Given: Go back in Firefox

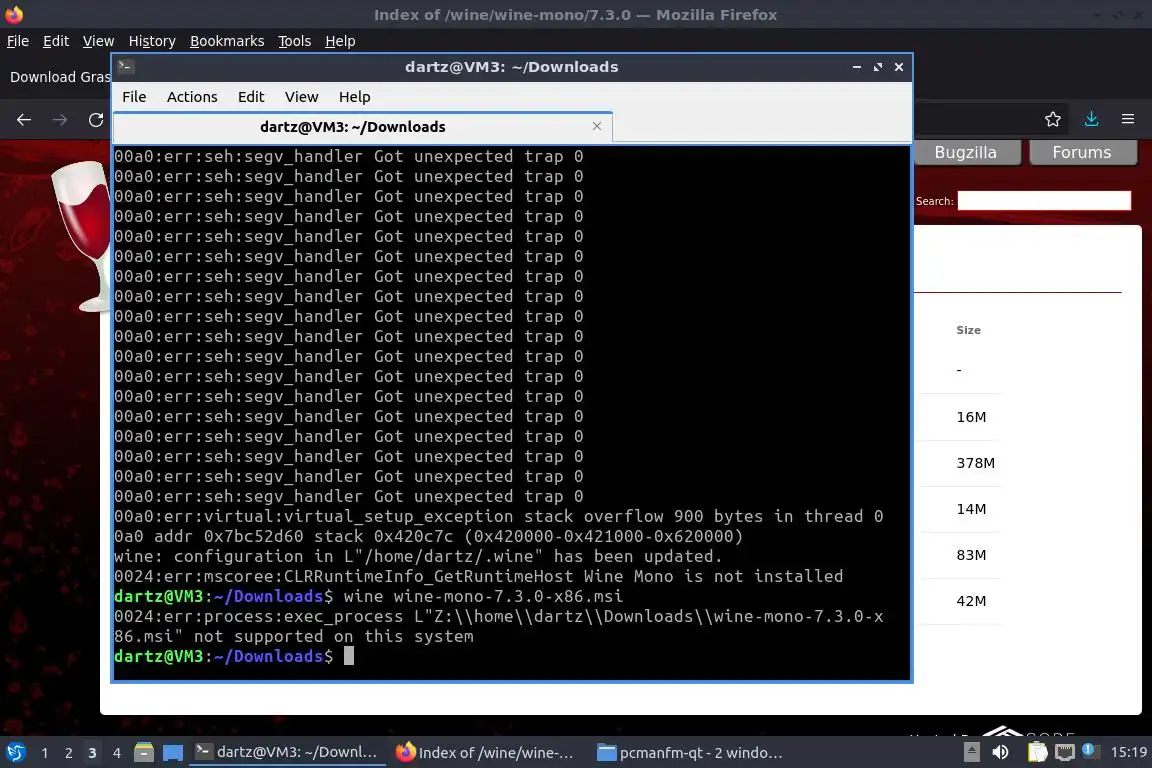Looking at the screenshot, I should [24, 120].
